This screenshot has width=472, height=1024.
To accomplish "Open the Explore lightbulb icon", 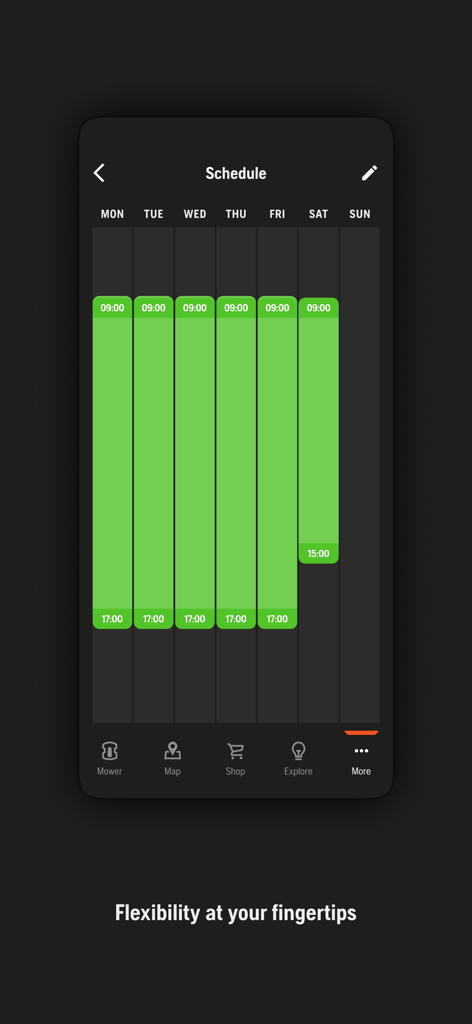I will pyautogui.click(x=298, y=751).
